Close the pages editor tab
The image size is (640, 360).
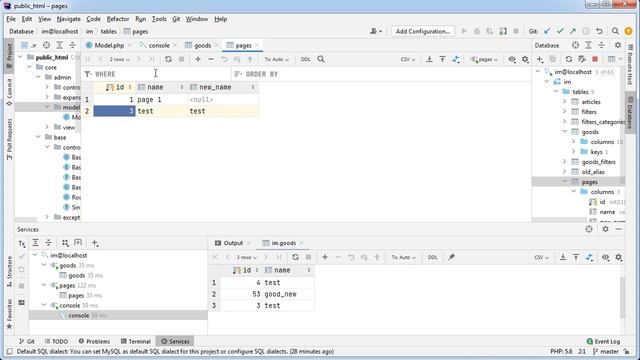tap(257, 45)
